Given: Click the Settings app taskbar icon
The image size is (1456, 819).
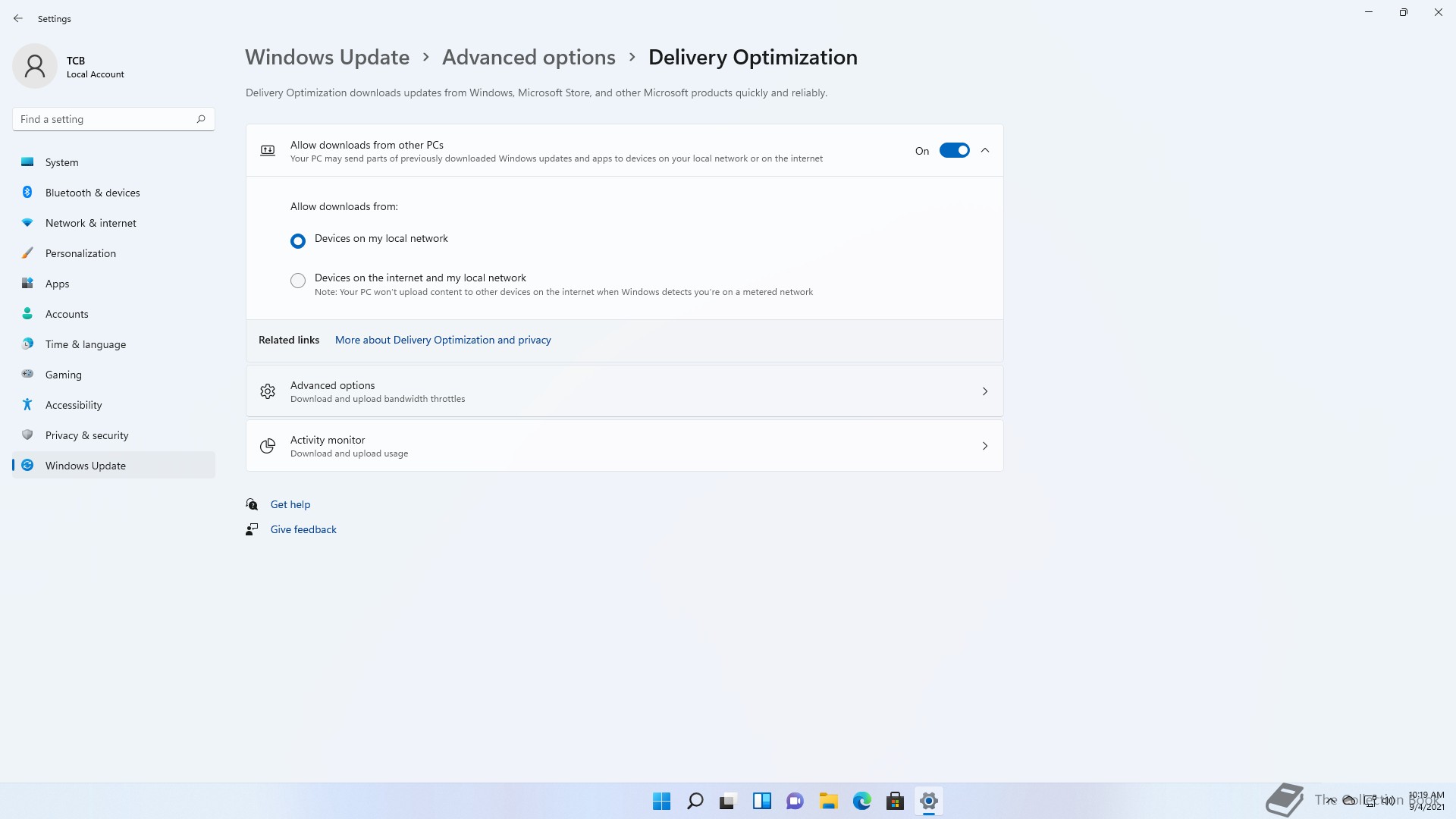Looking at the screenshot, I should pyautogui.click(x=928, y=801).
